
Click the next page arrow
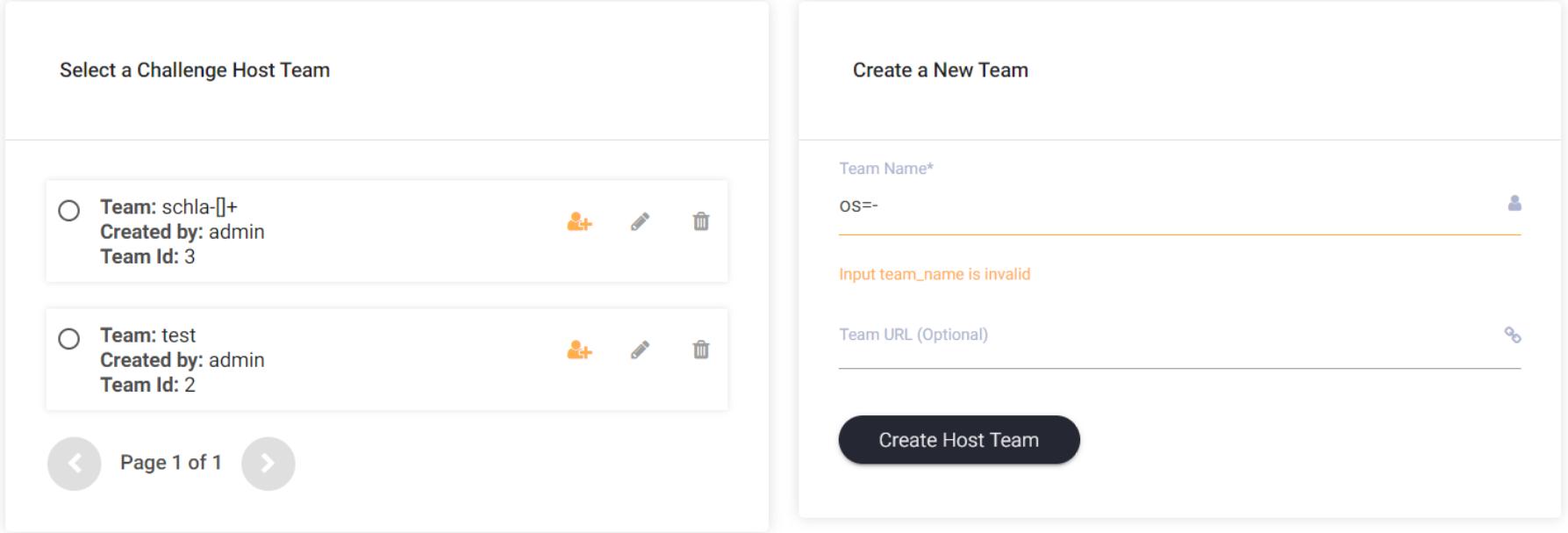click(x=268, y=463)
